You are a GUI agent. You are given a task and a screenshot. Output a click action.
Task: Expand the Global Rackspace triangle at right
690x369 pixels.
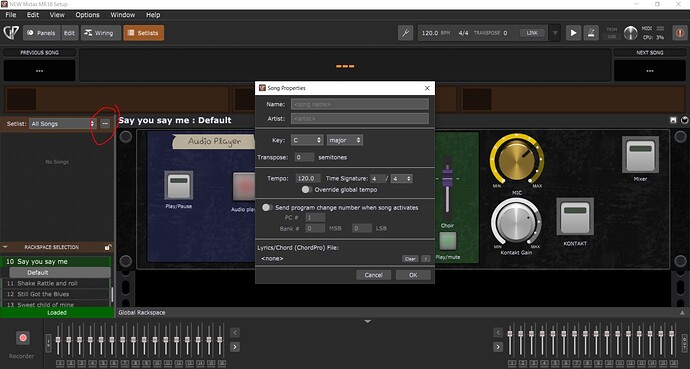(x=682, y=313)
